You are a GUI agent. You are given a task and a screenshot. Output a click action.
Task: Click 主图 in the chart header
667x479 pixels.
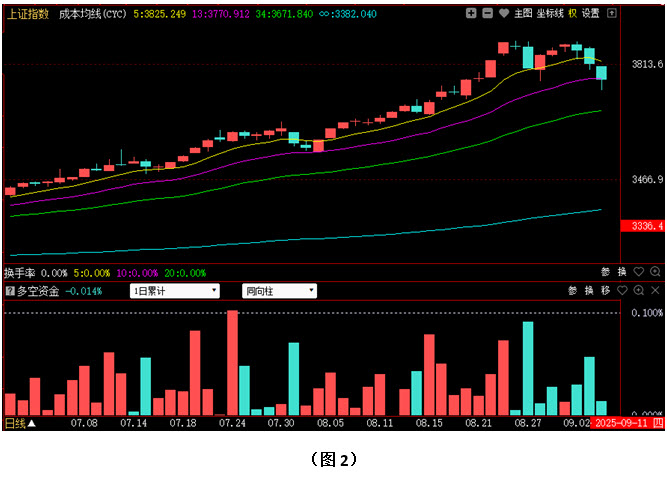coord(523,13)
